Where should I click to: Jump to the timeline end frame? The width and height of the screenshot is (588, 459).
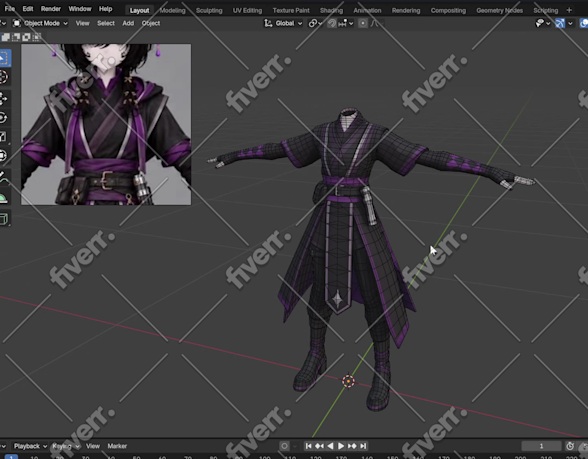(363, 446)
